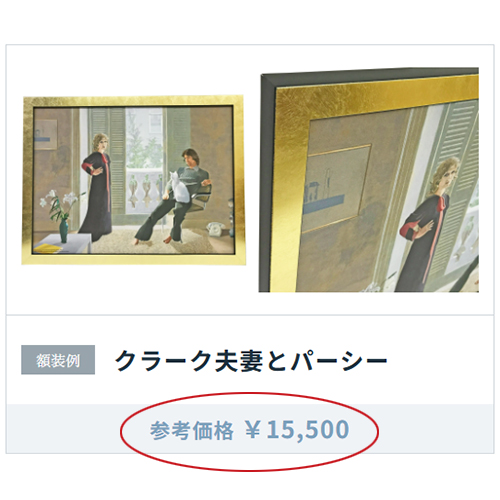Click the 参考価格 ¥15,500 price text

(x=249, y=430)
